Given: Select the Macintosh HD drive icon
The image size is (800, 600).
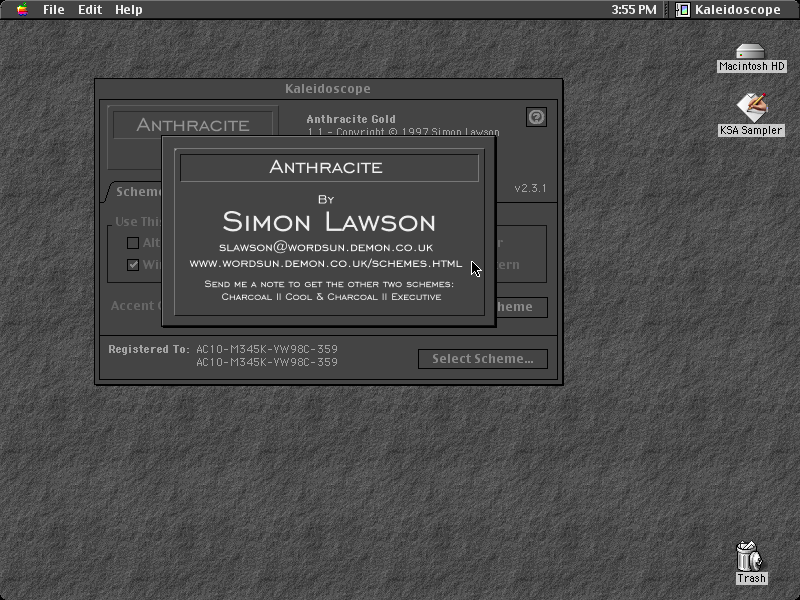Looking at the screenshot, I should pos(751,58).
